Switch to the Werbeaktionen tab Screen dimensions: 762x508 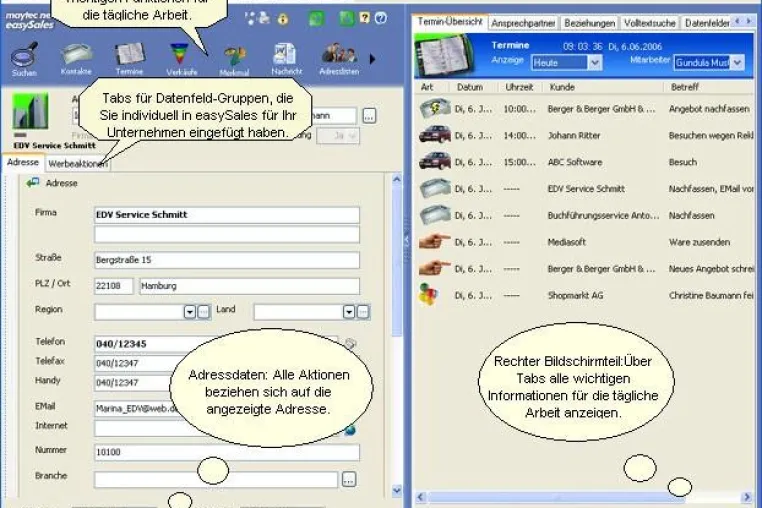78,164
